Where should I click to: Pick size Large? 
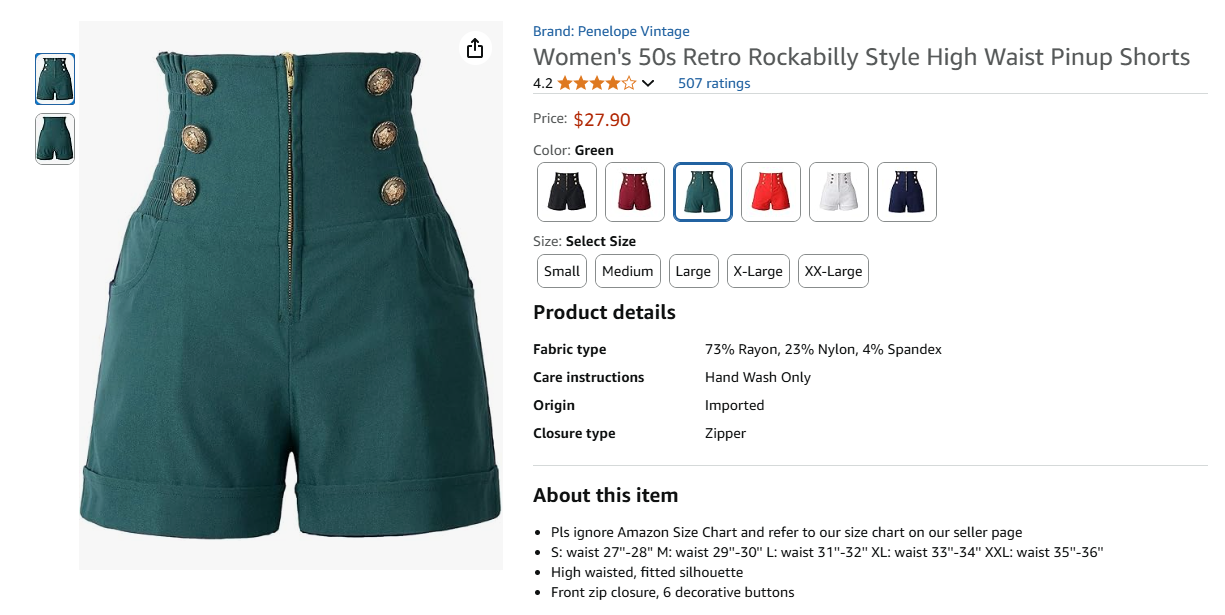tap(693, 271)
